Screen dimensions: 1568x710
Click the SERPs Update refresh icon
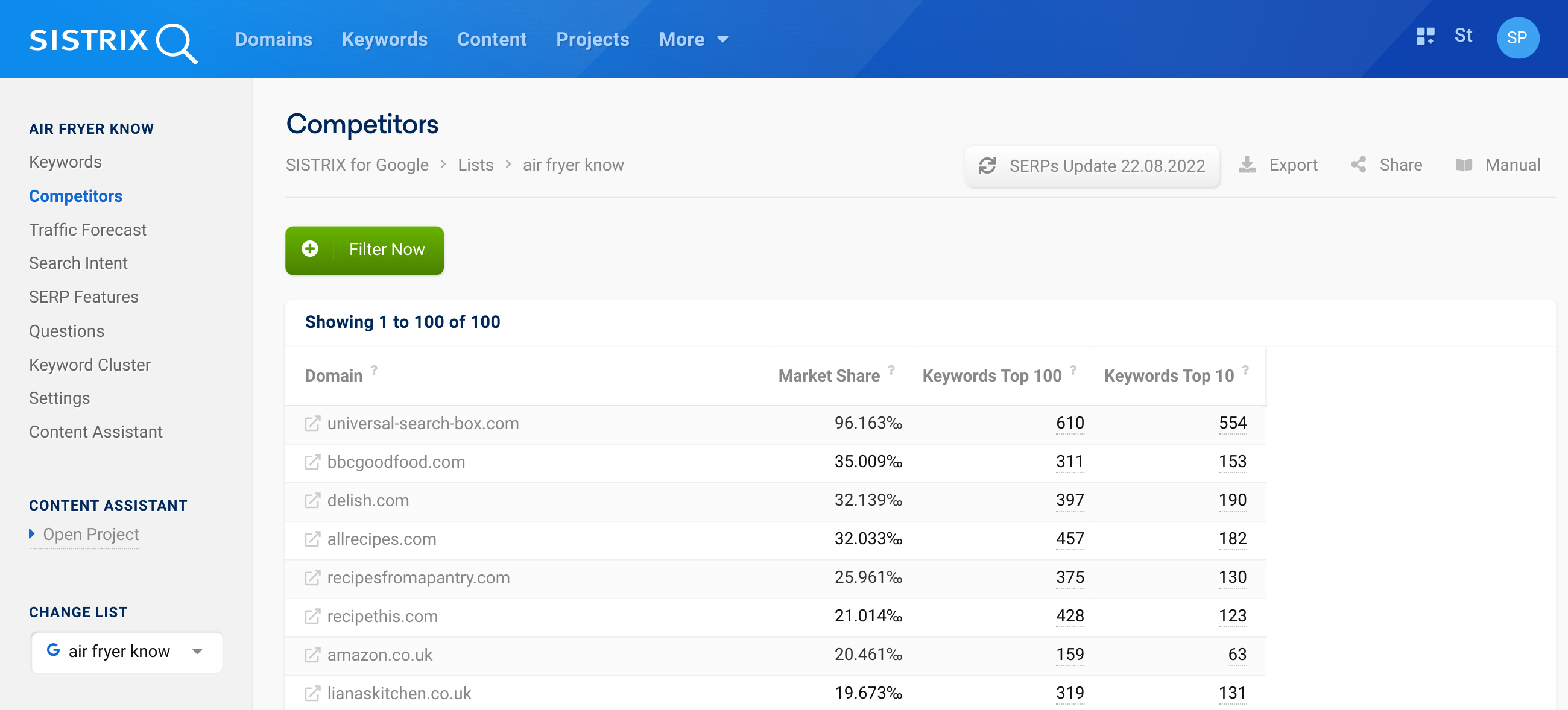[x=987, y=166]
